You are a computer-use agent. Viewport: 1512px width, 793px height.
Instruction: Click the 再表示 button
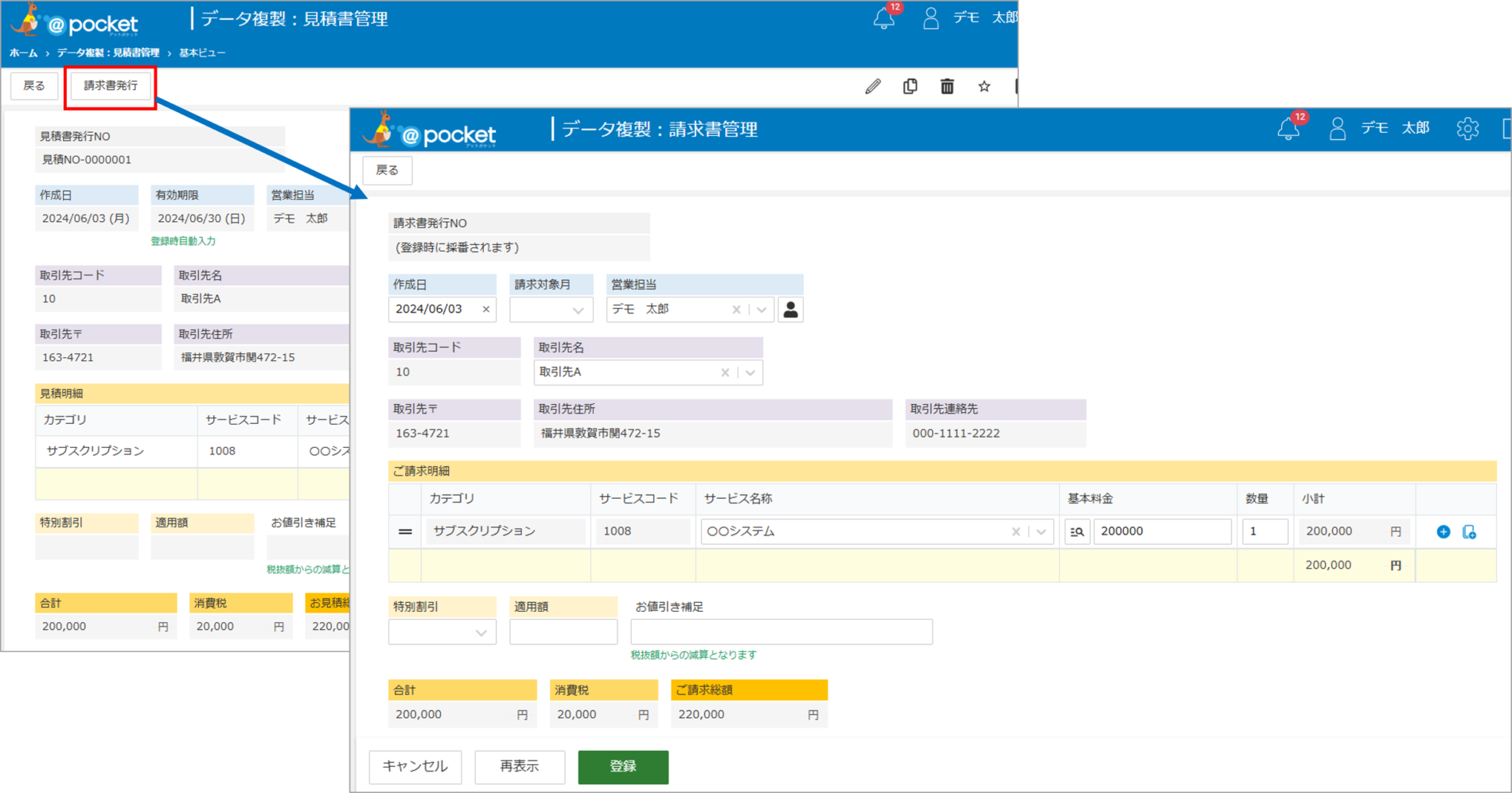520,767
